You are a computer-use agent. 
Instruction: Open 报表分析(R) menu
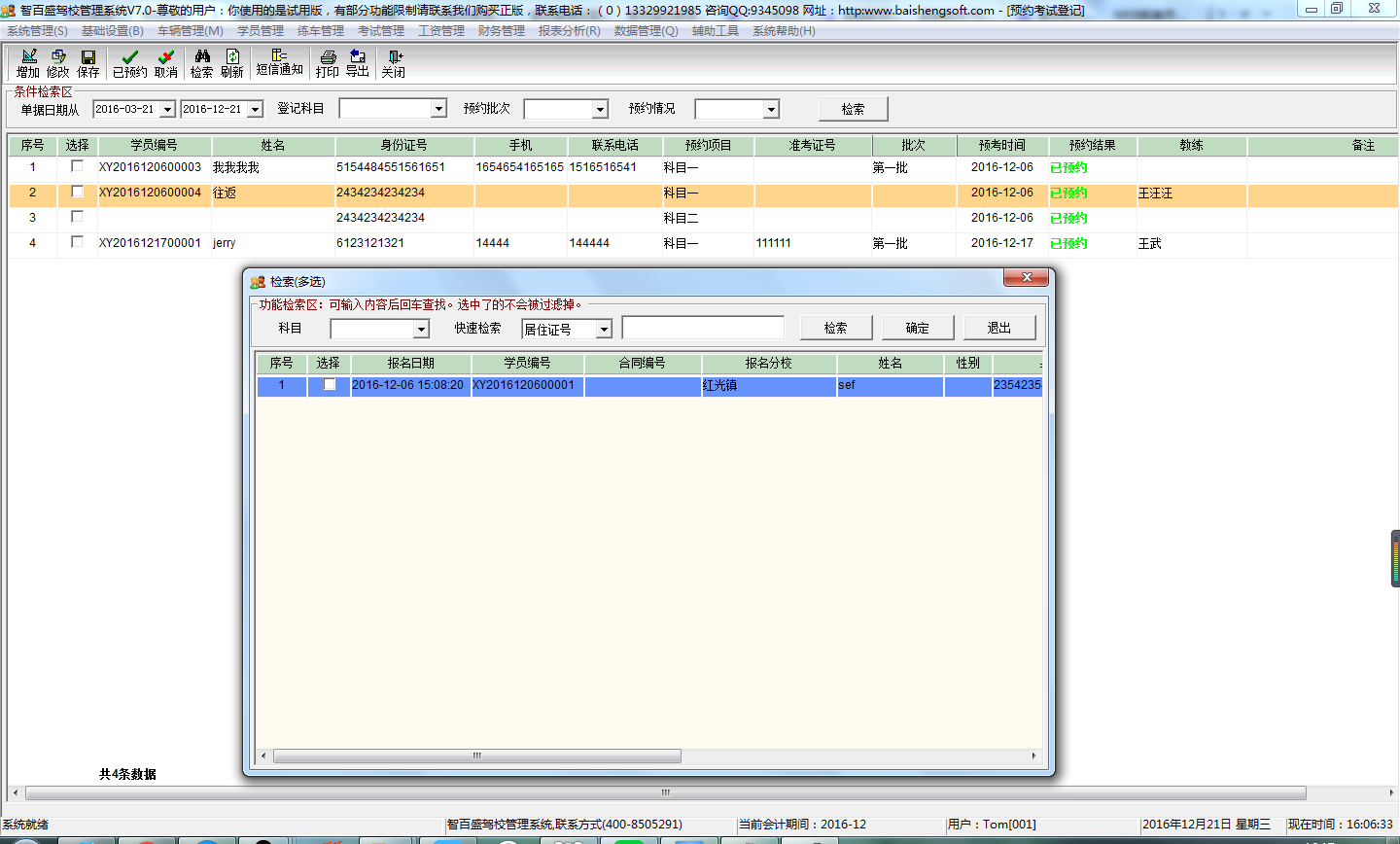tap(570, 31)
